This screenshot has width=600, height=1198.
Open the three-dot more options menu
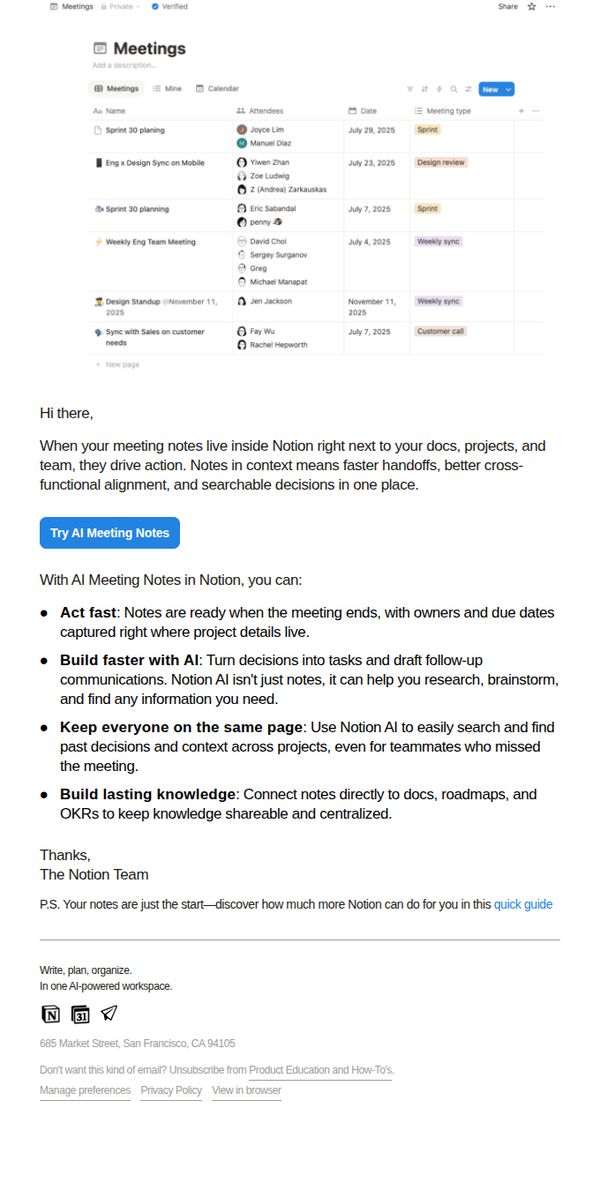(550, 6)
